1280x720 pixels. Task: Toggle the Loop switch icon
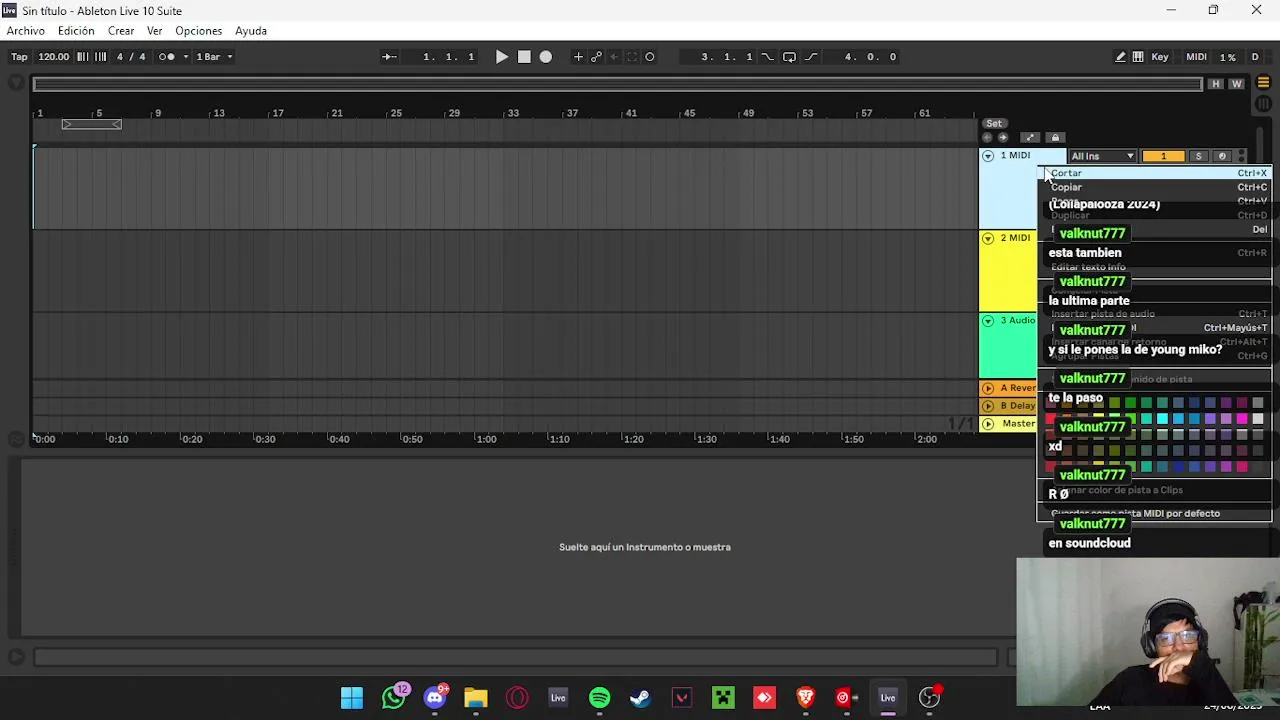(x=789, y=57)
